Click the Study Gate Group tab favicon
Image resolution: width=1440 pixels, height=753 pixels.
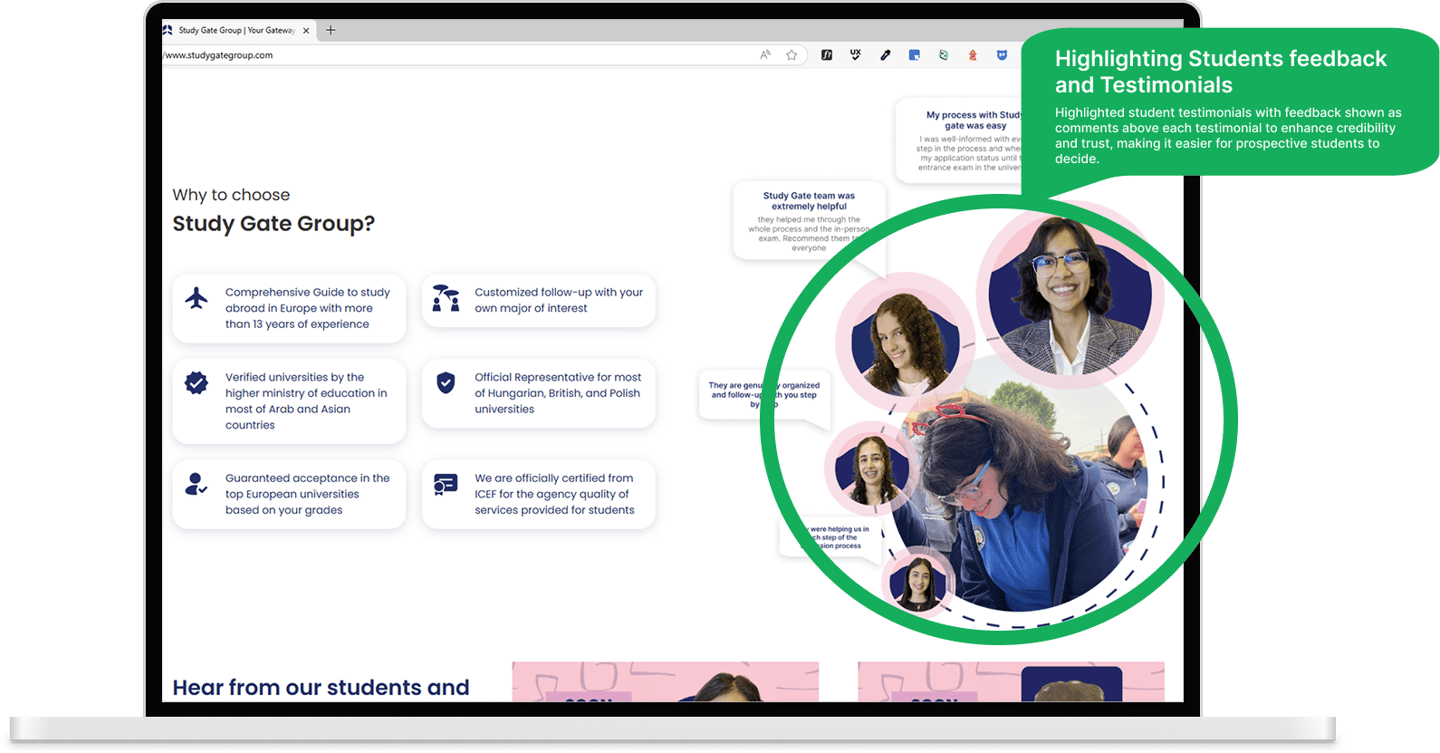point(168,30)
